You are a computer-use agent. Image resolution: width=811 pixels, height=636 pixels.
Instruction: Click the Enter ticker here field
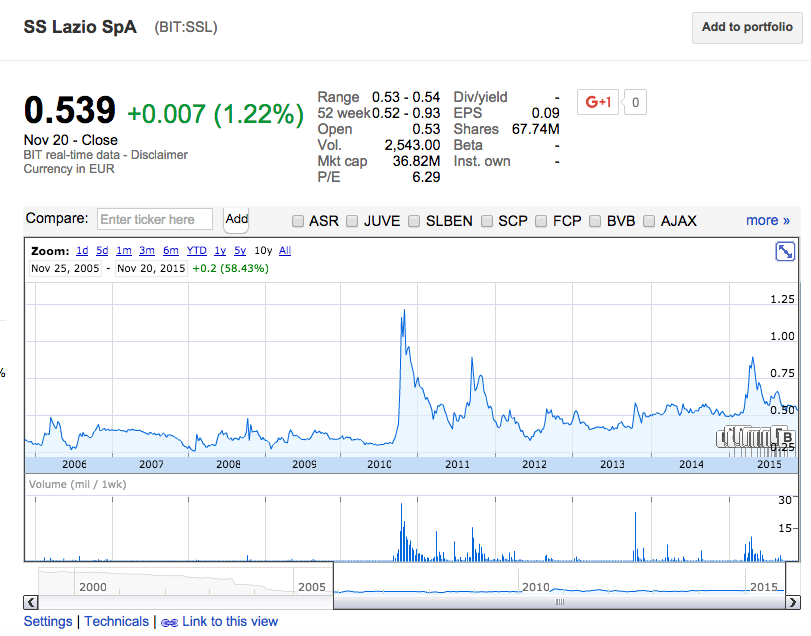point(155,219)
